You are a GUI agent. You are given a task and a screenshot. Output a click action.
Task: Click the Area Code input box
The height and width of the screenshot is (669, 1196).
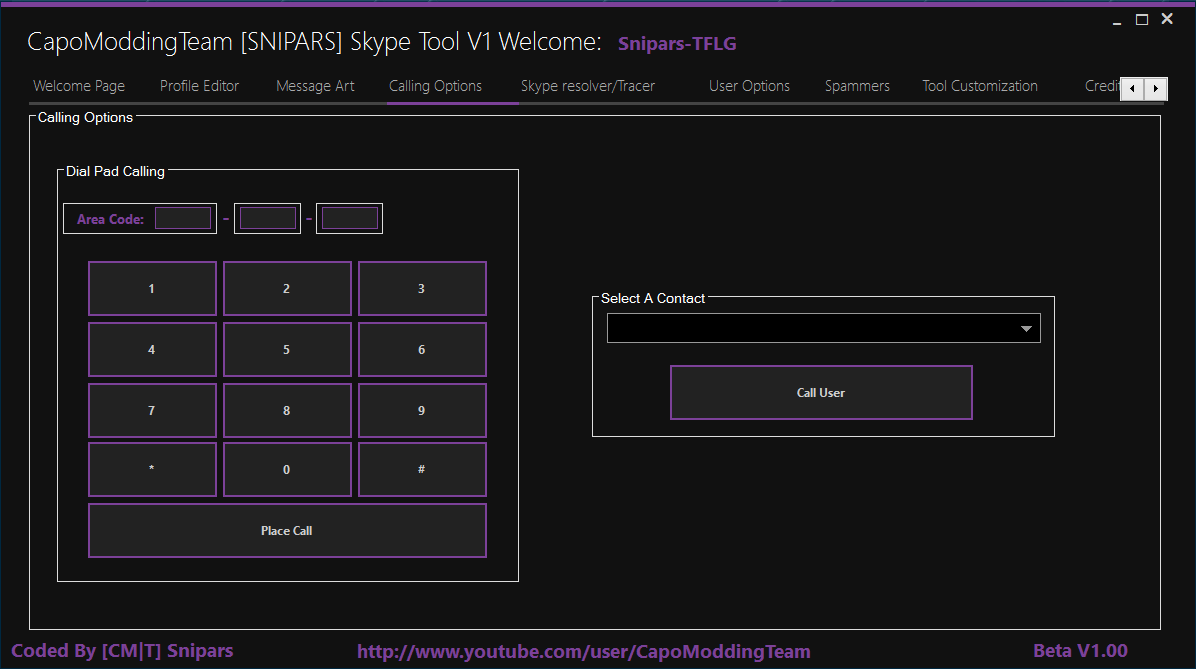[183, 218]
